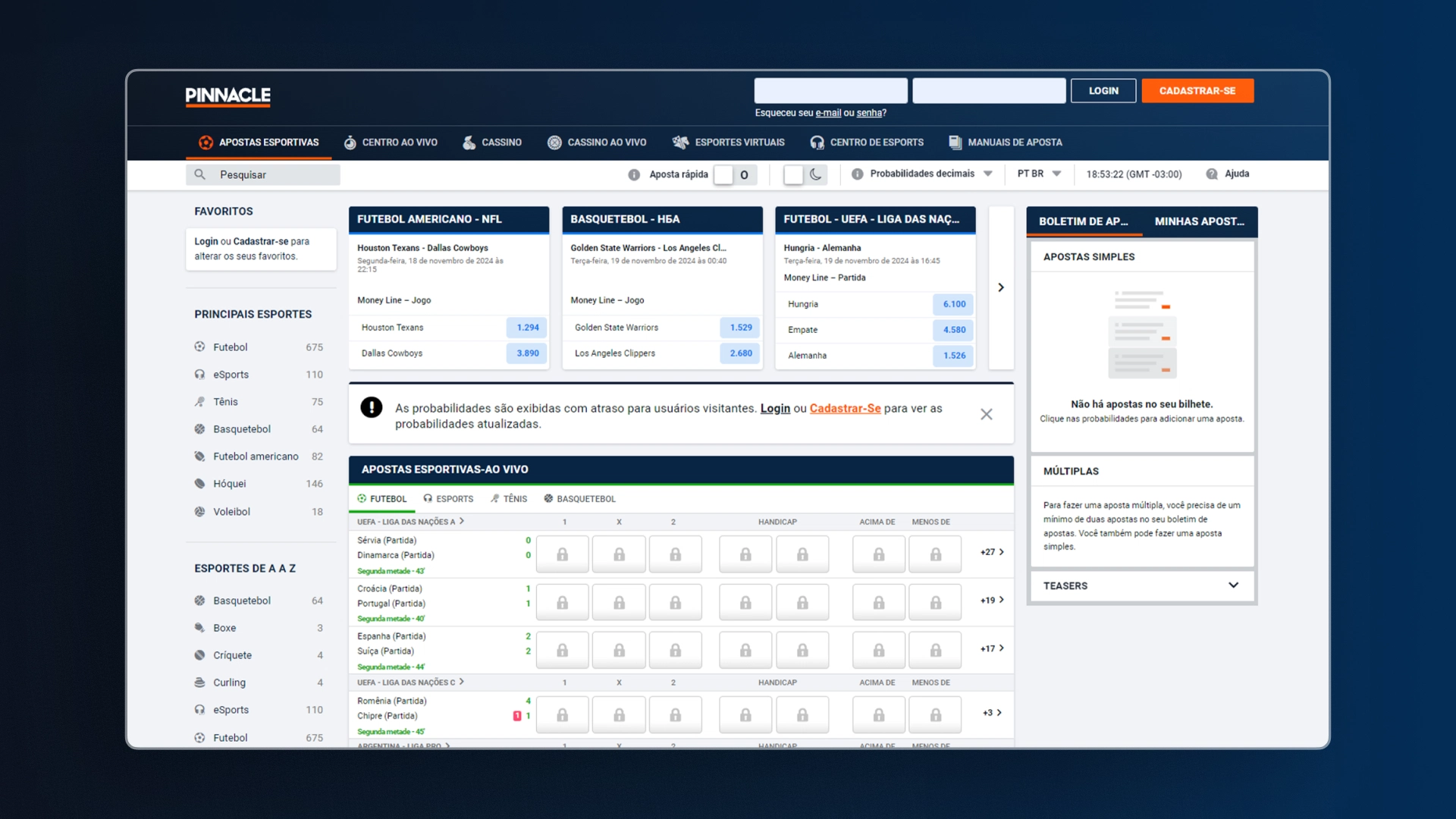Click the Cadastrar-se orange button
This screenshot has width=1456, height=819.
click(1197, 90)
